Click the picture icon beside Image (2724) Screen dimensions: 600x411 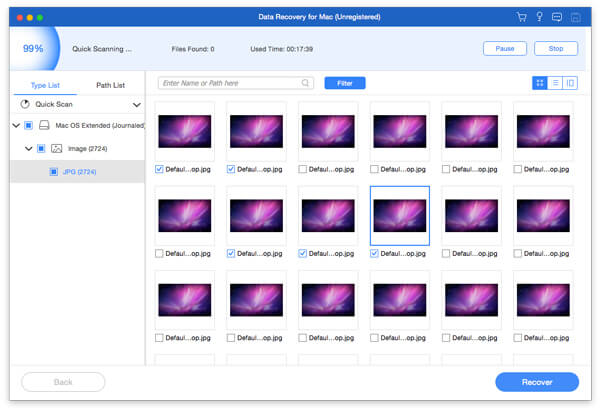(x=57, y=148)
